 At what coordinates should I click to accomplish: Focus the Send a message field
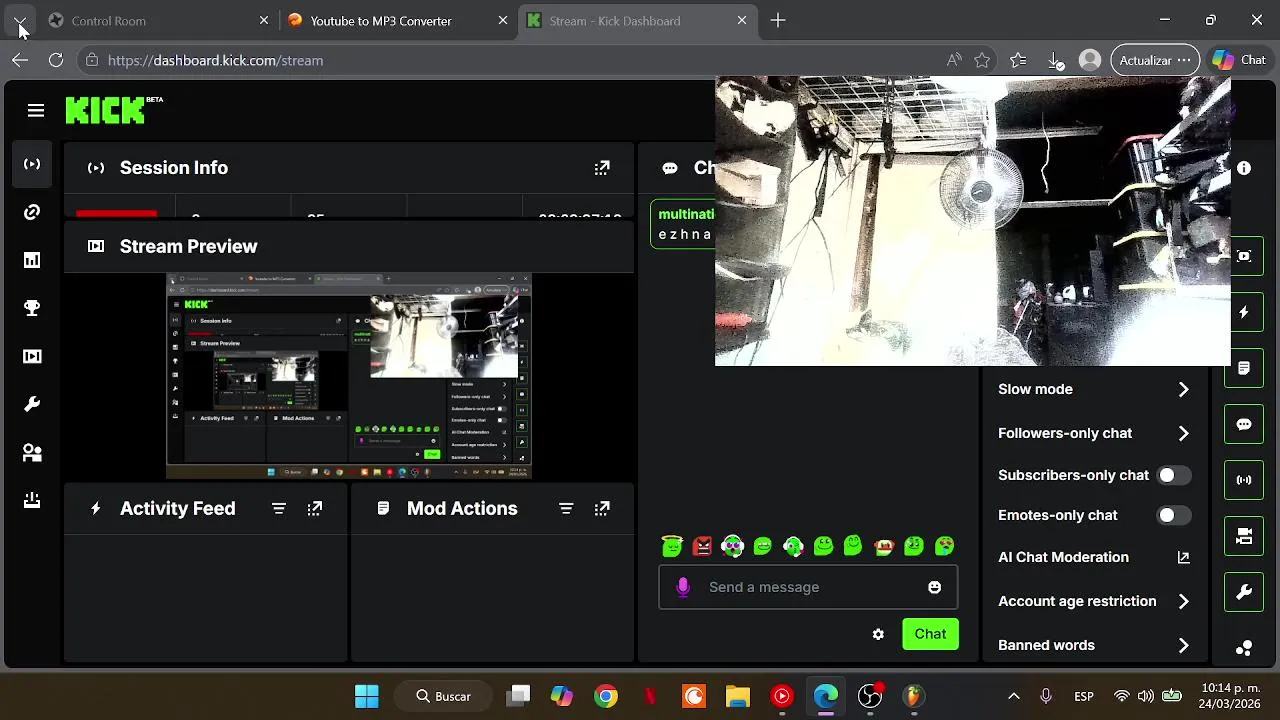[808, 587]
